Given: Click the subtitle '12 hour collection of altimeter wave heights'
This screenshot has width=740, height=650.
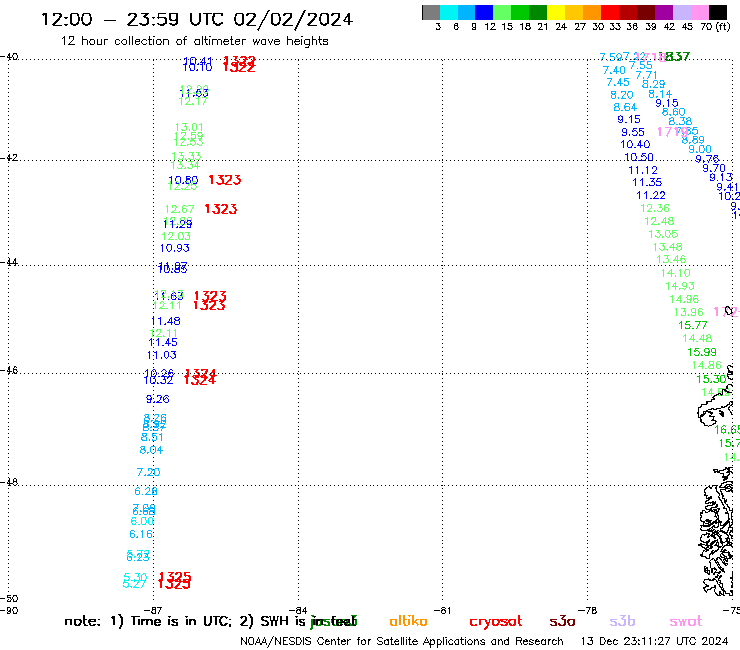Looking at the screenshot, I should point(194,41).
